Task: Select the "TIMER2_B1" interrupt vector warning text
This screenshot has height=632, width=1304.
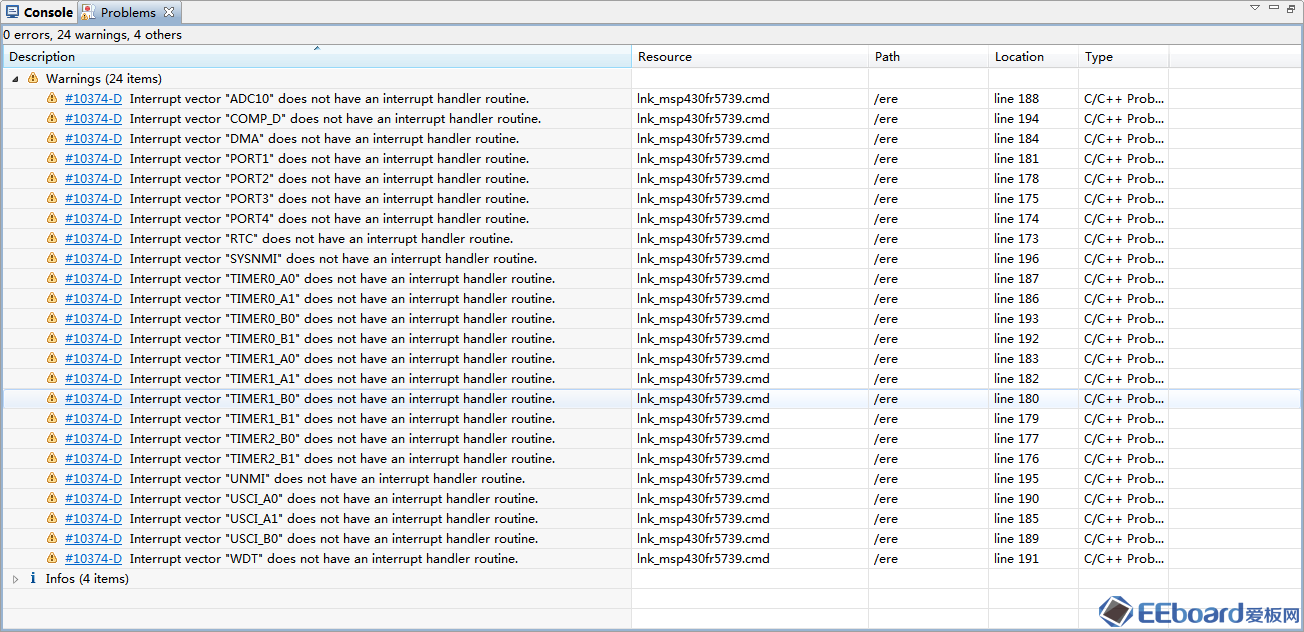Action: tap(342, 458)
